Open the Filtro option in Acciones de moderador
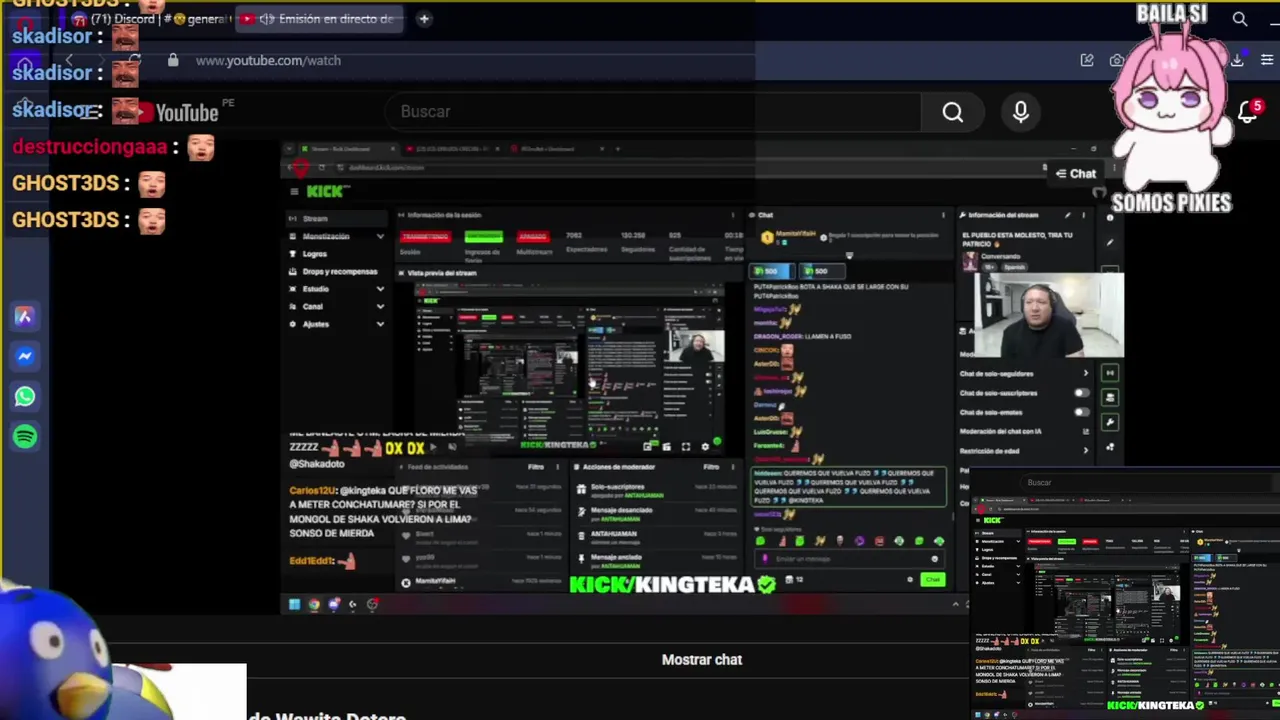The width and height of the screenshot is (1280, 720). (711, 467)
